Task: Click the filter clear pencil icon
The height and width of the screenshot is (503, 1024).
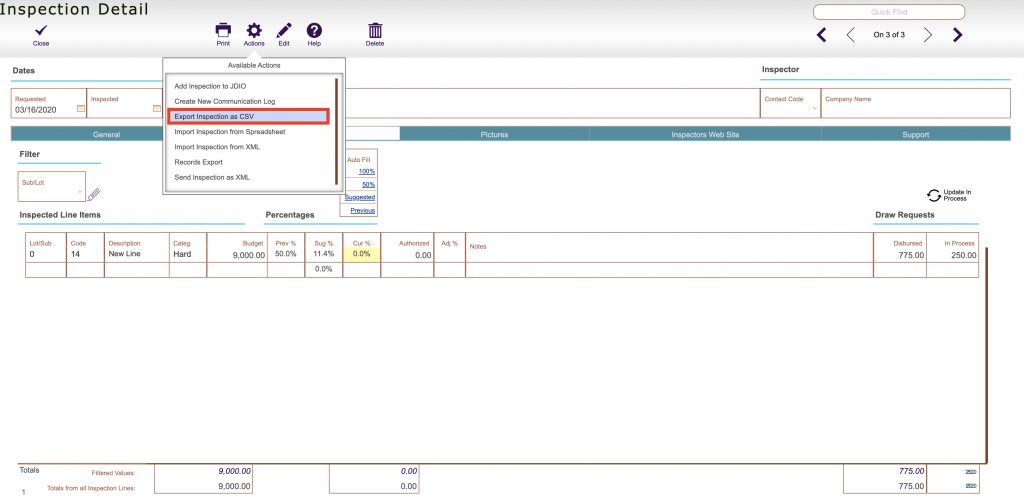Action: point(94,194)
